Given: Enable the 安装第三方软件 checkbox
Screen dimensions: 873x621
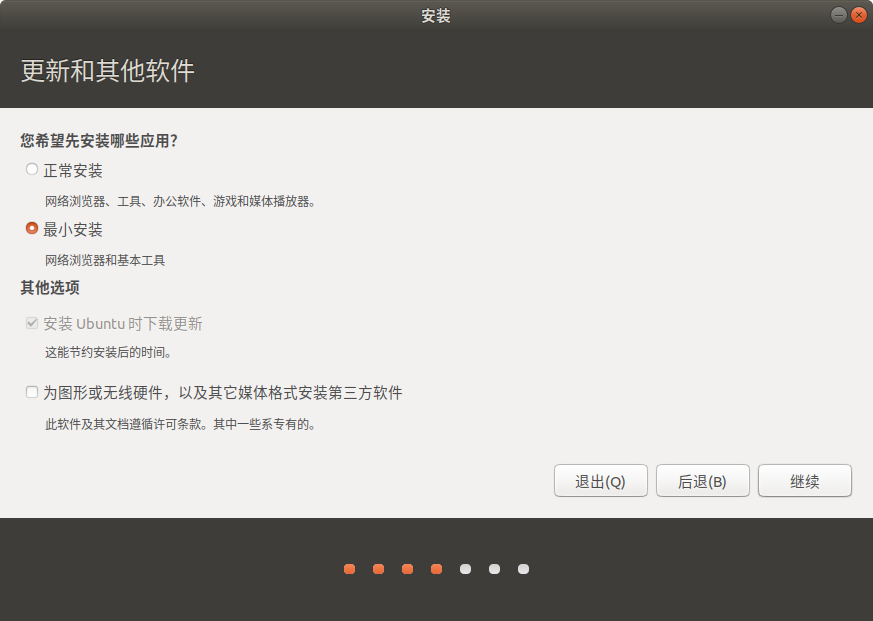Looking at the screenshot, I should click(x=32, y=392).
